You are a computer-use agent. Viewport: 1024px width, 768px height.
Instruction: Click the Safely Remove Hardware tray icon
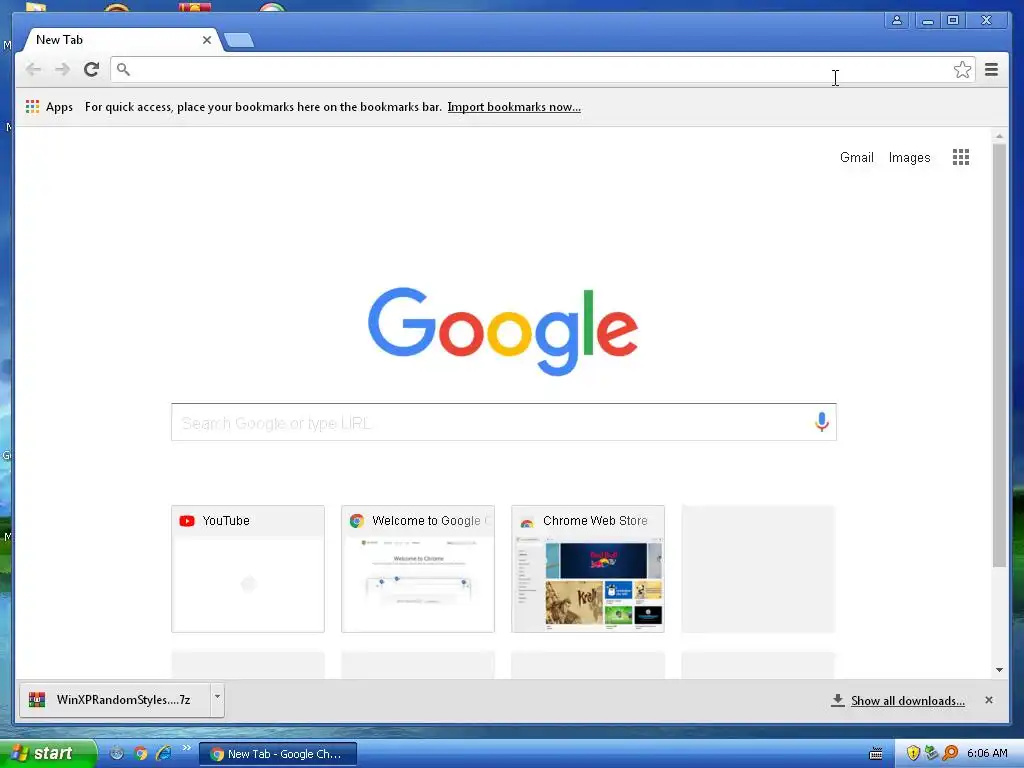point(931,754)
